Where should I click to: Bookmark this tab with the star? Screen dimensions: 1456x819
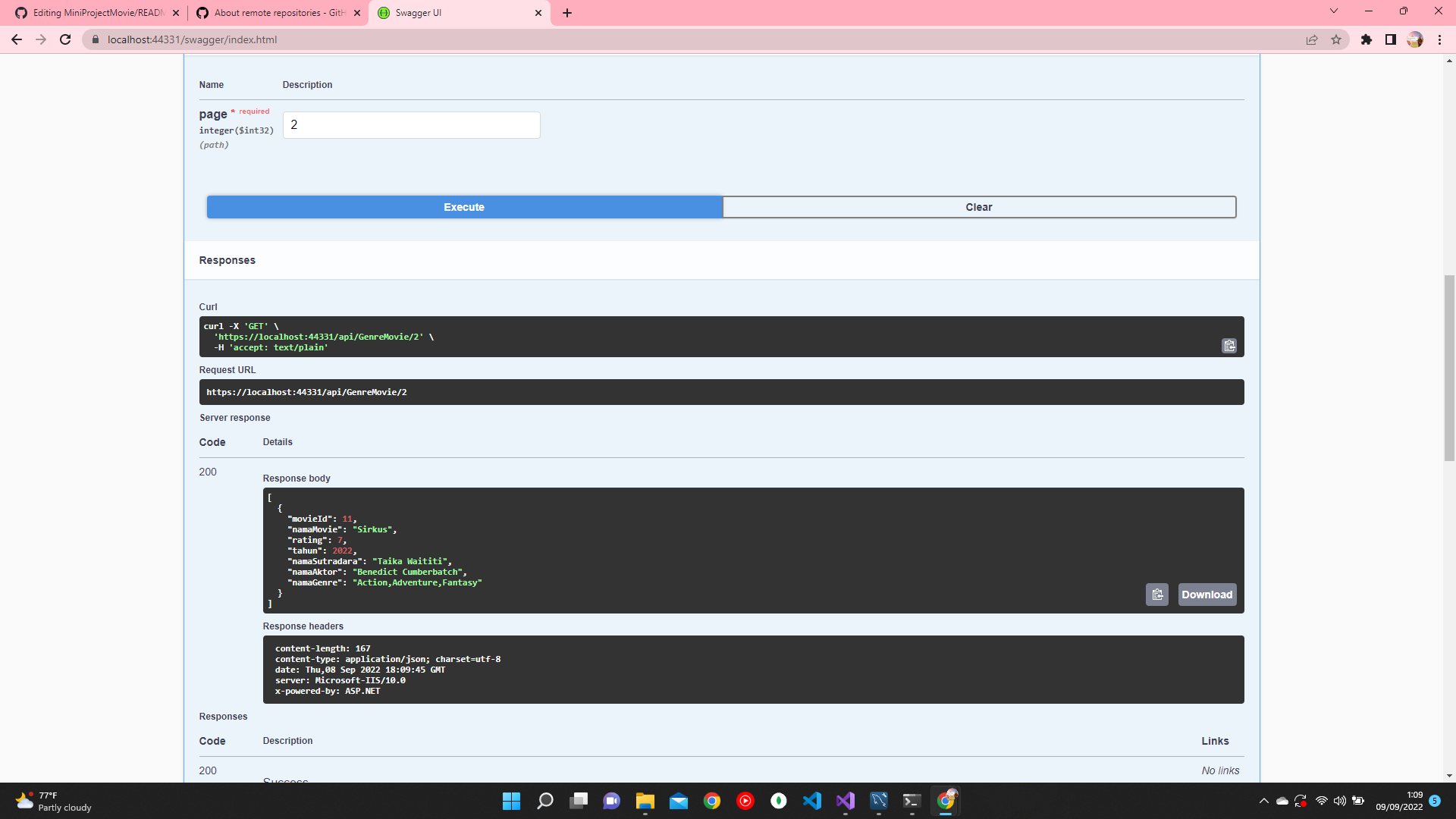pyautogui.click(x=1336, y=39)
